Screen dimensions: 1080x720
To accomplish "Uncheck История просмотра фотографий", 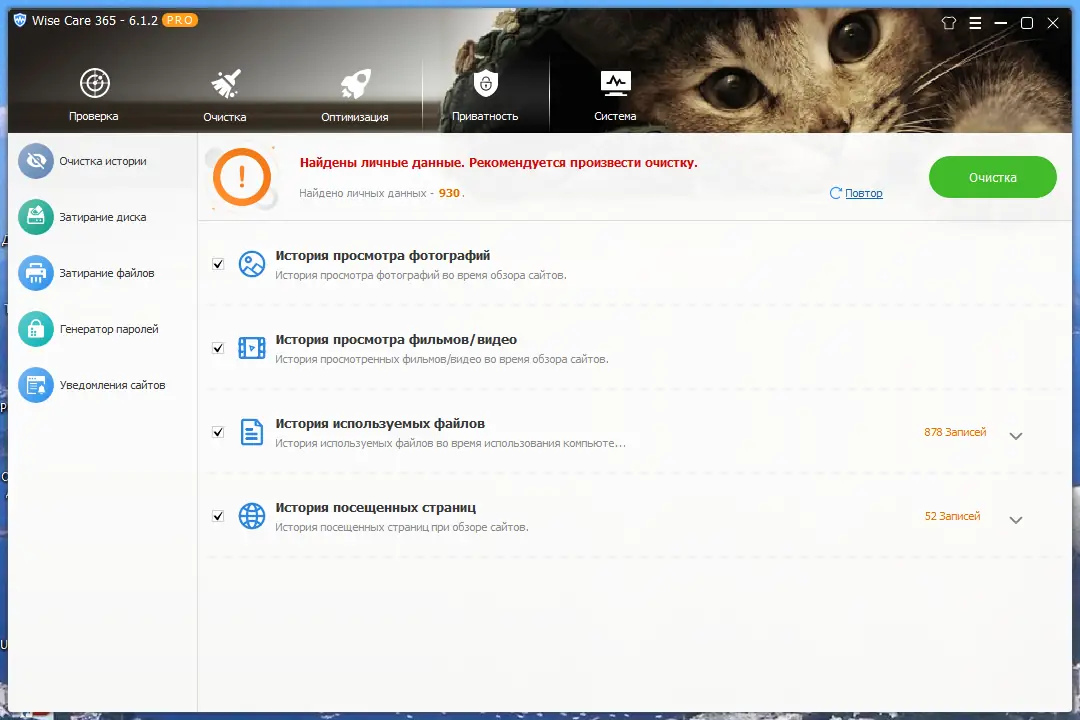I will tap(218, 264).
